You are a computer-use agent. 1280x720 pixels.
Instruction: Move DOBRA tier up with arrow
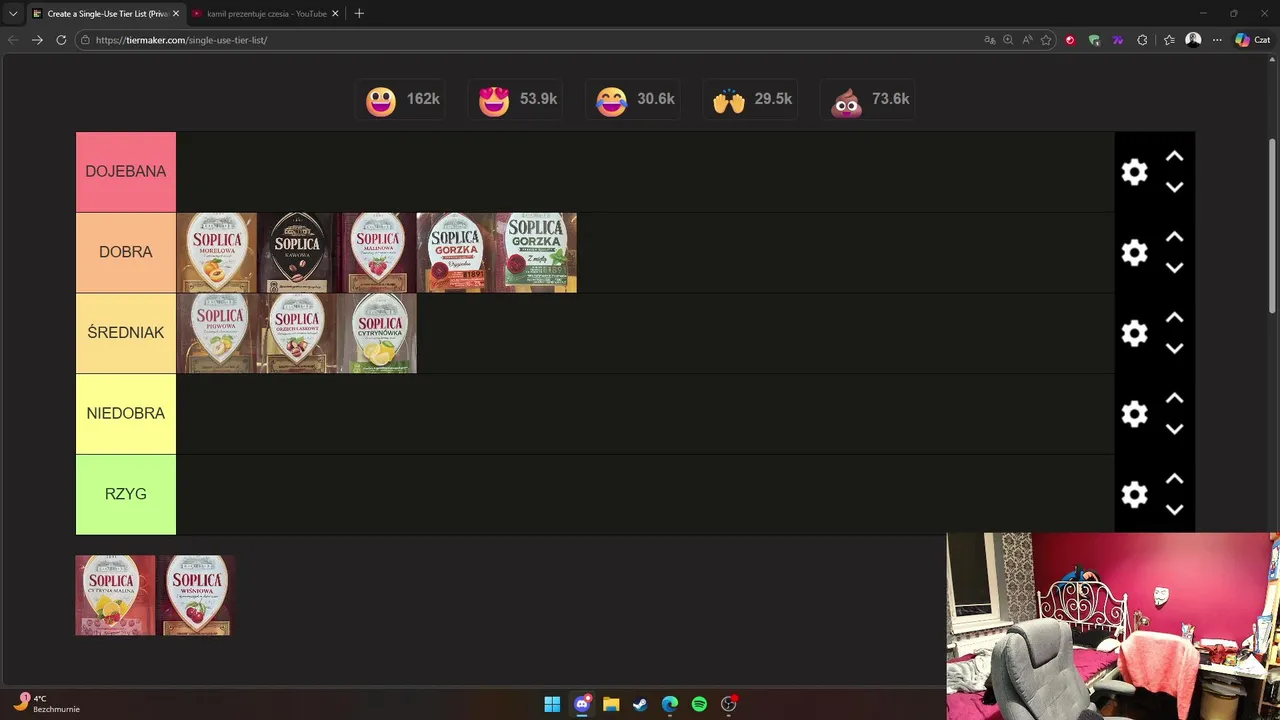pyautogui.click(x=1175, y=237)
